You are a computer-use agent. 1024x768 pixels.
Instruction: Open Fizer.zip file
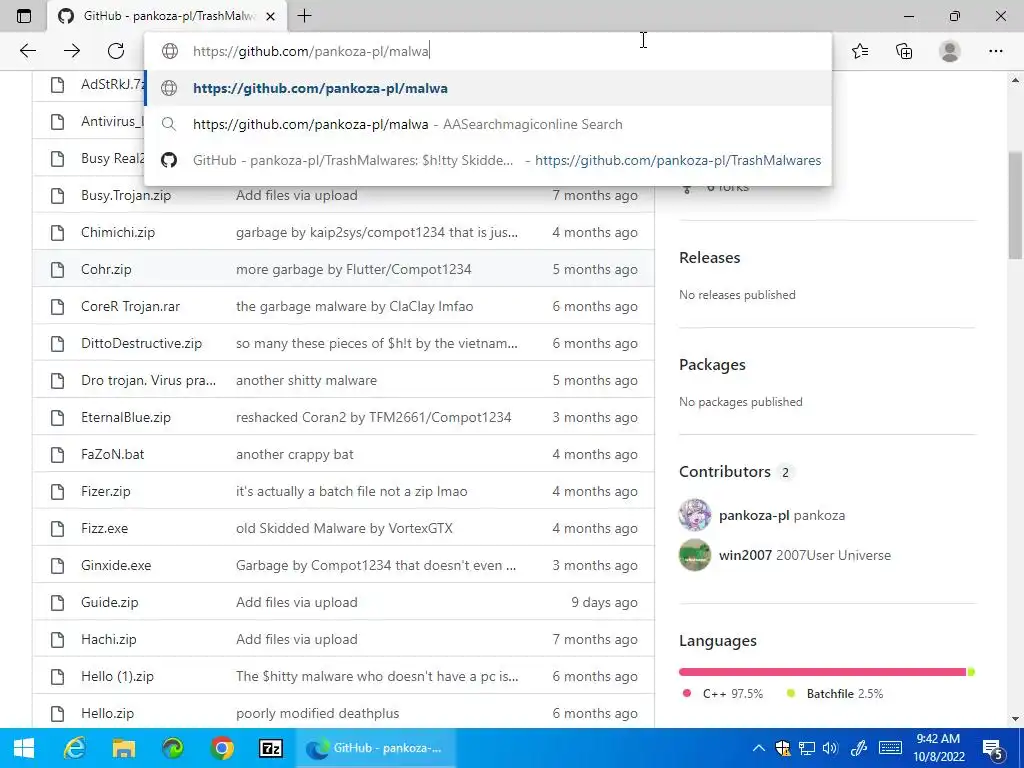pos(106,491)
